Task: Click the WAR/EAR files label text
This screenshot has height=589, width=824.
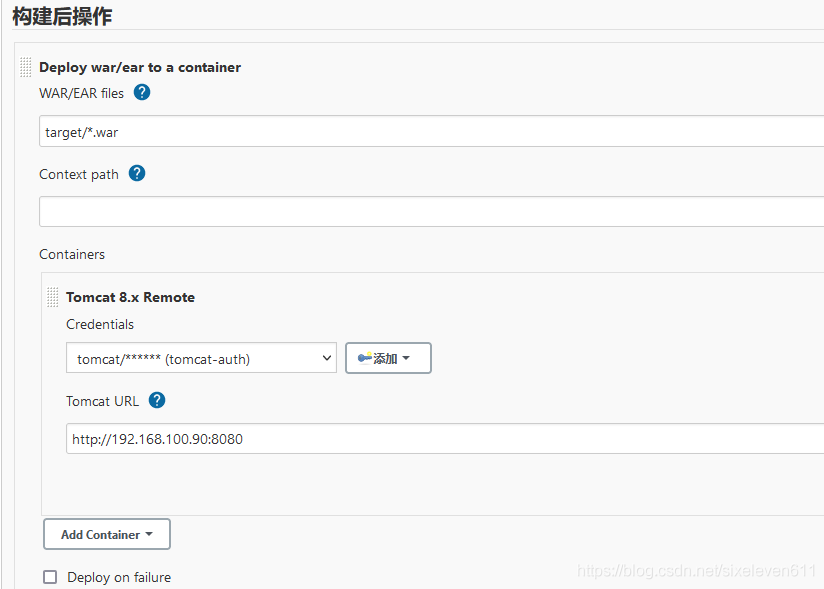Action: (82, 93)
